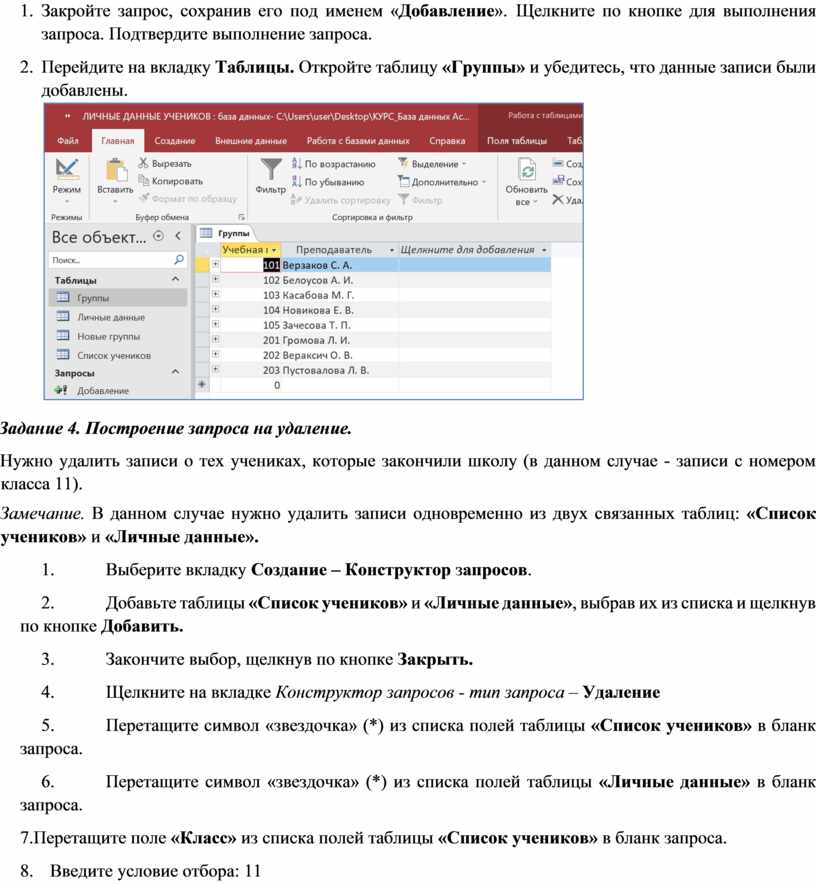
Task: Expand the subdatasheet for row 103
Action: point(215,294)
